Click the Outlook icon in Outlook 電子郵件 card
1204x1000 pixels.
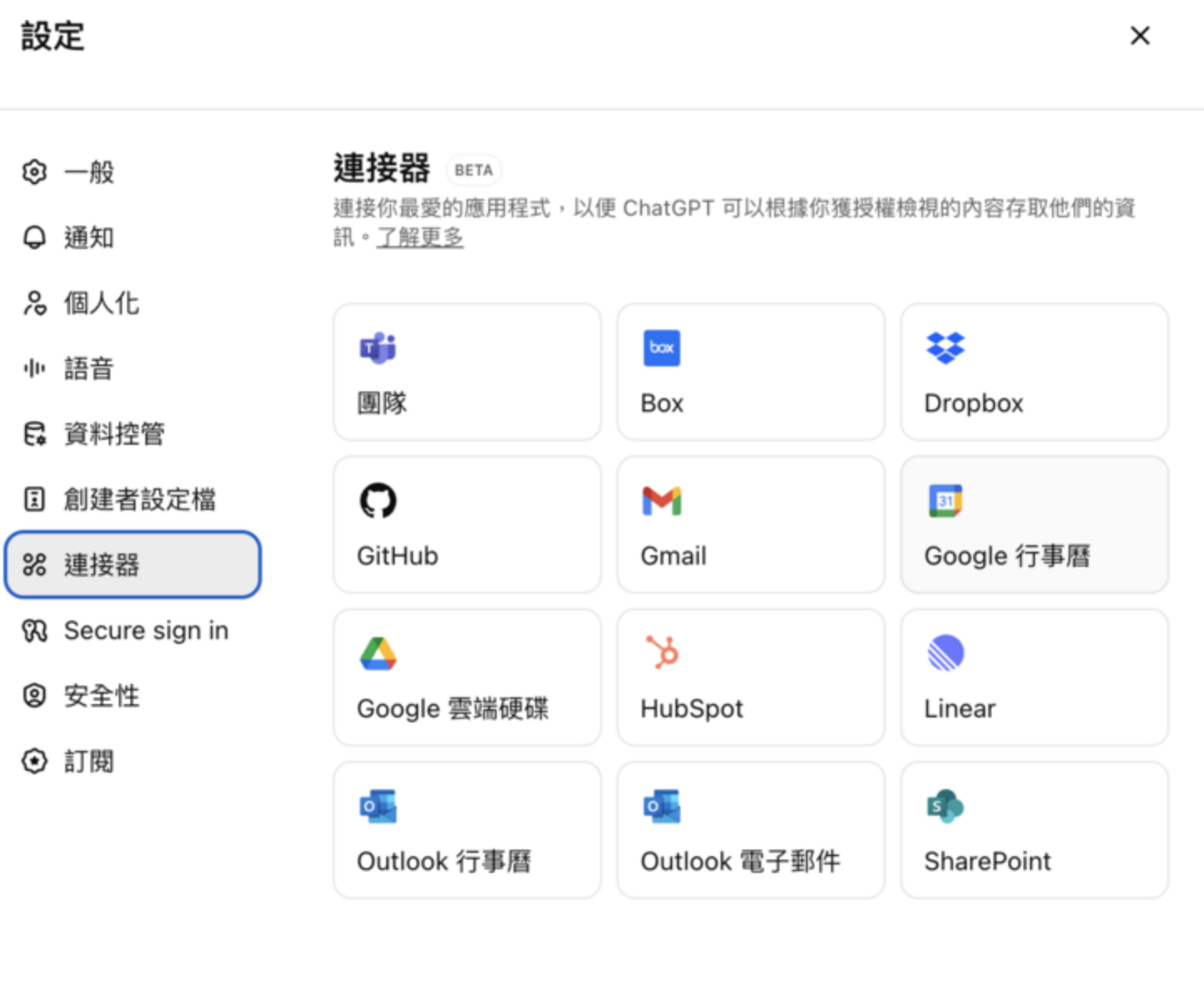(661, 806)
